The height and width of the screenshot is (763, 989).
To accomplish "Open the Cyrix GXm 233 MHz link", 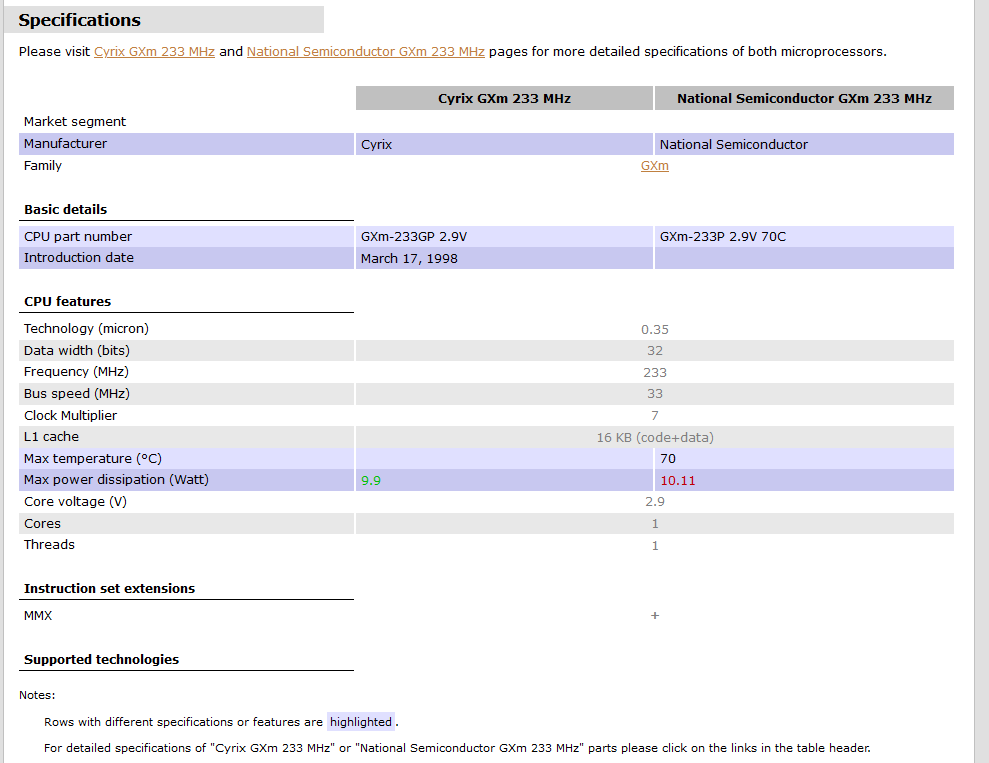I will pyautogui.click(x=155, y=52).
